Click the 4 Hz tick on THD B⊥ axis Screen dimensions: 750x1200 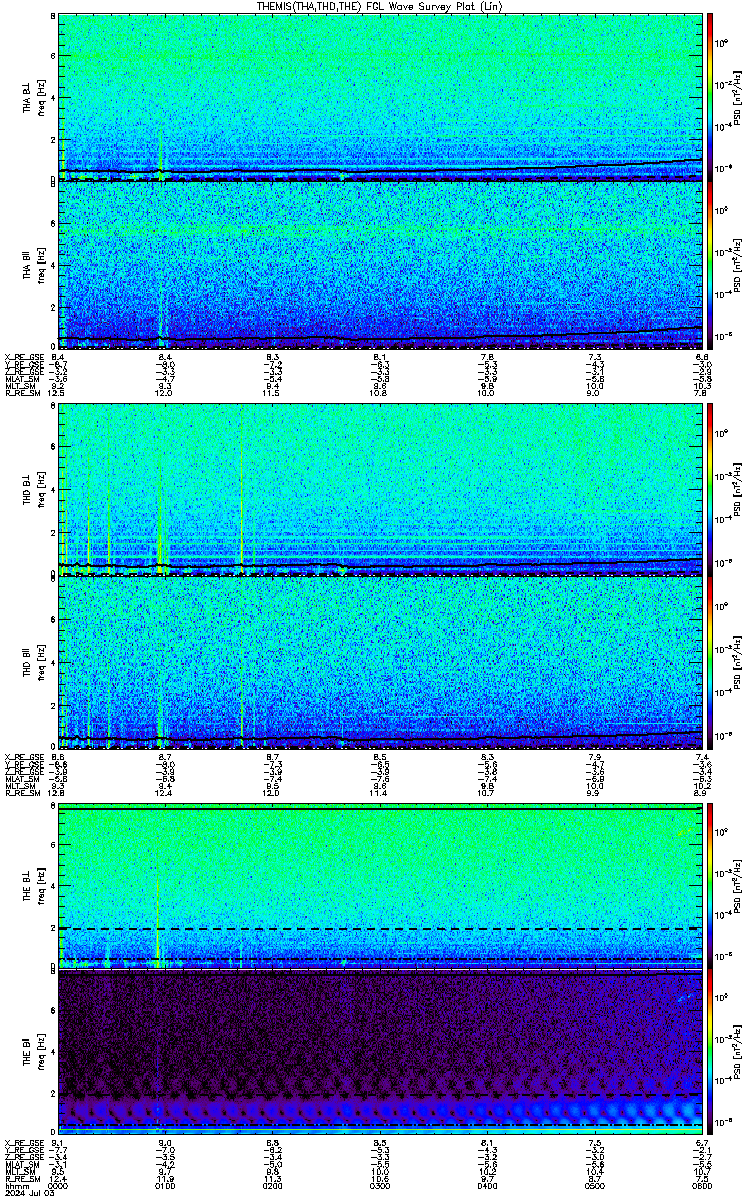[x=52, y=491]
